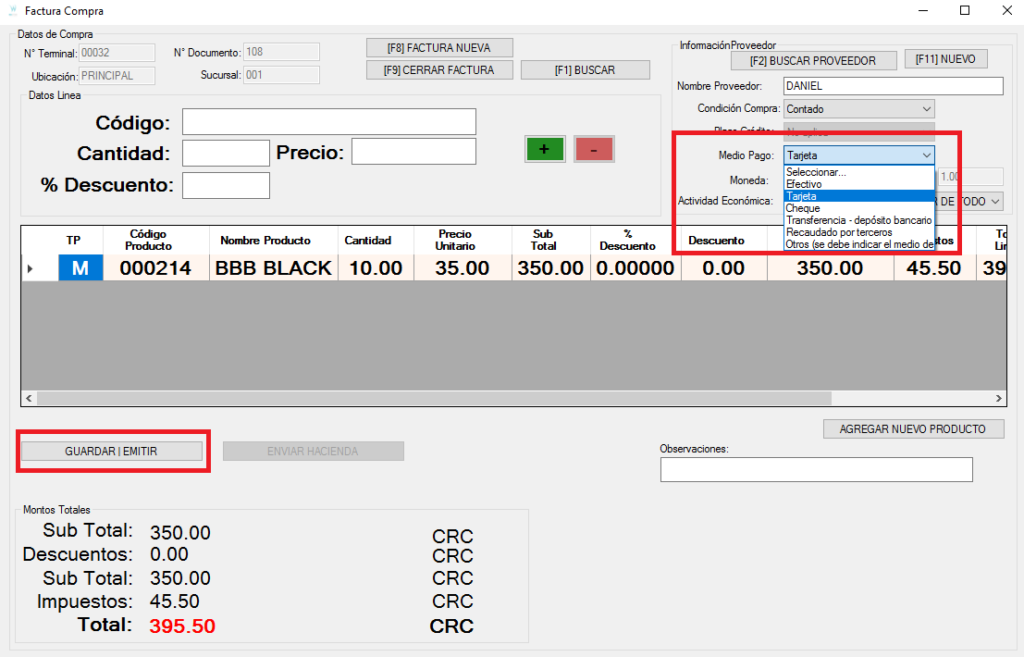
Task: Click [F8] FACTURA NUEVA button
Action: coord(440,47)
